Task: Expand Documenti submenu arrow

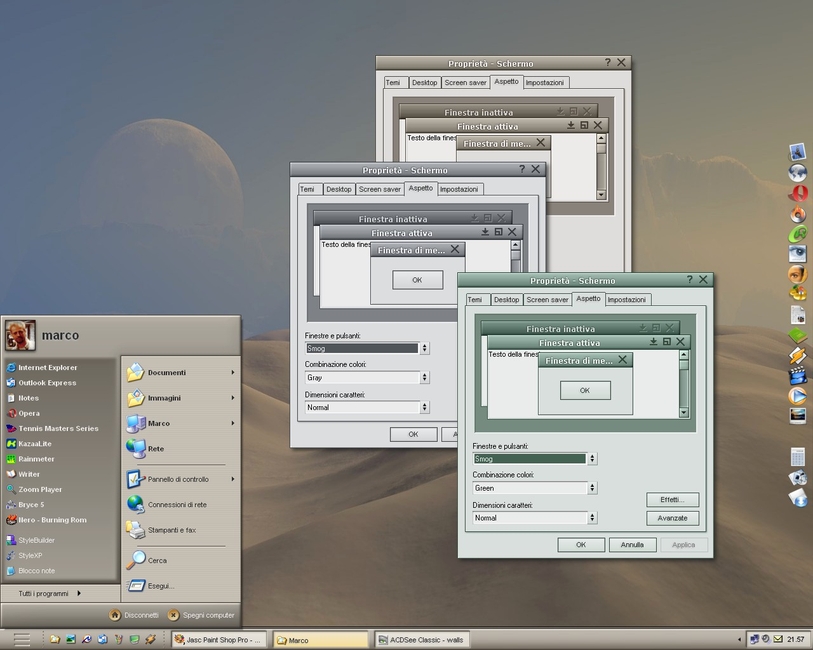Action: pyautogui.click(x=233, y=373)
